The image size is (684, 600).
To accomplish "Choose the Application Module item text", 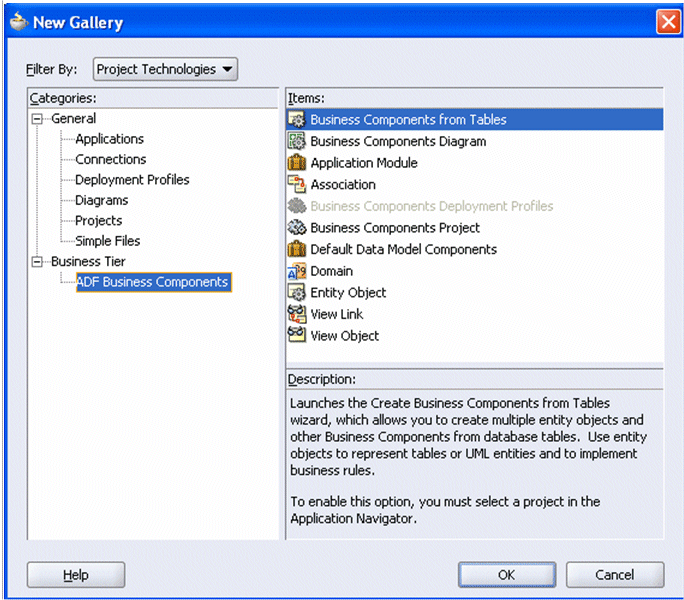I will 364,163.
